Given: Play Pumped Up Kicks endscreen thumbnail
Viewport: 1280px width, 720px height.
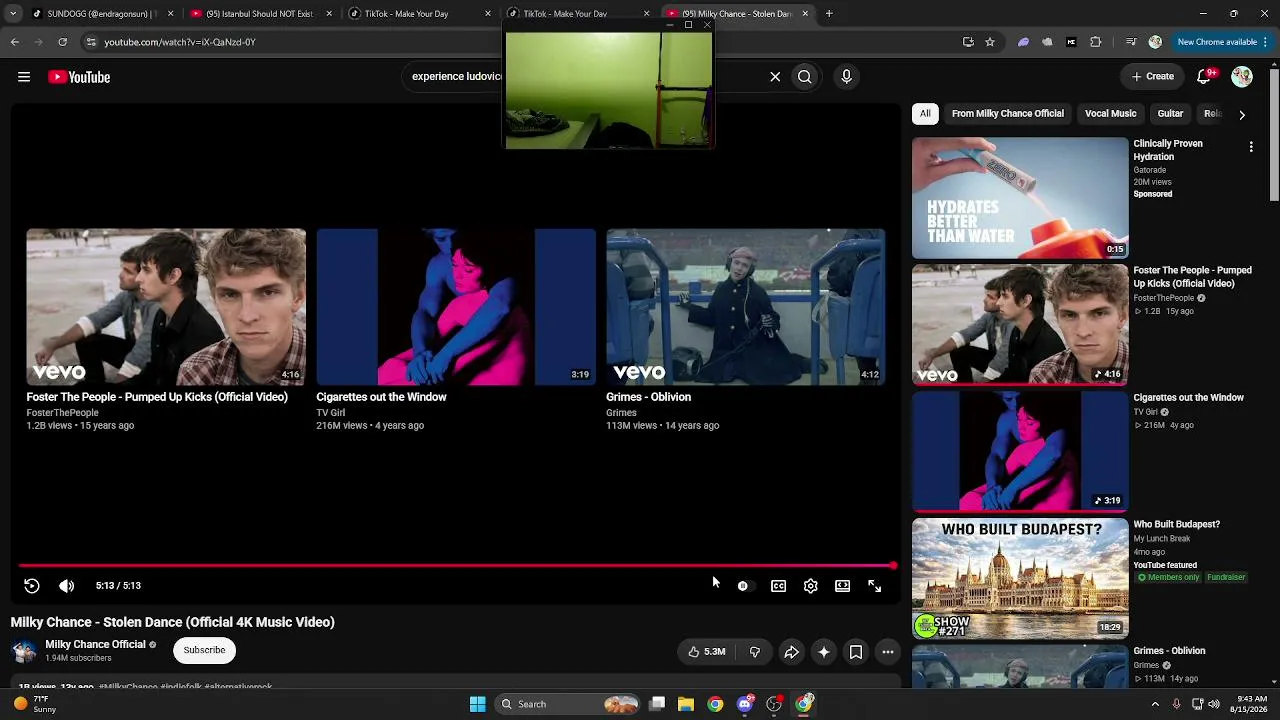Looking at the screenshot, I should point(166,307).
